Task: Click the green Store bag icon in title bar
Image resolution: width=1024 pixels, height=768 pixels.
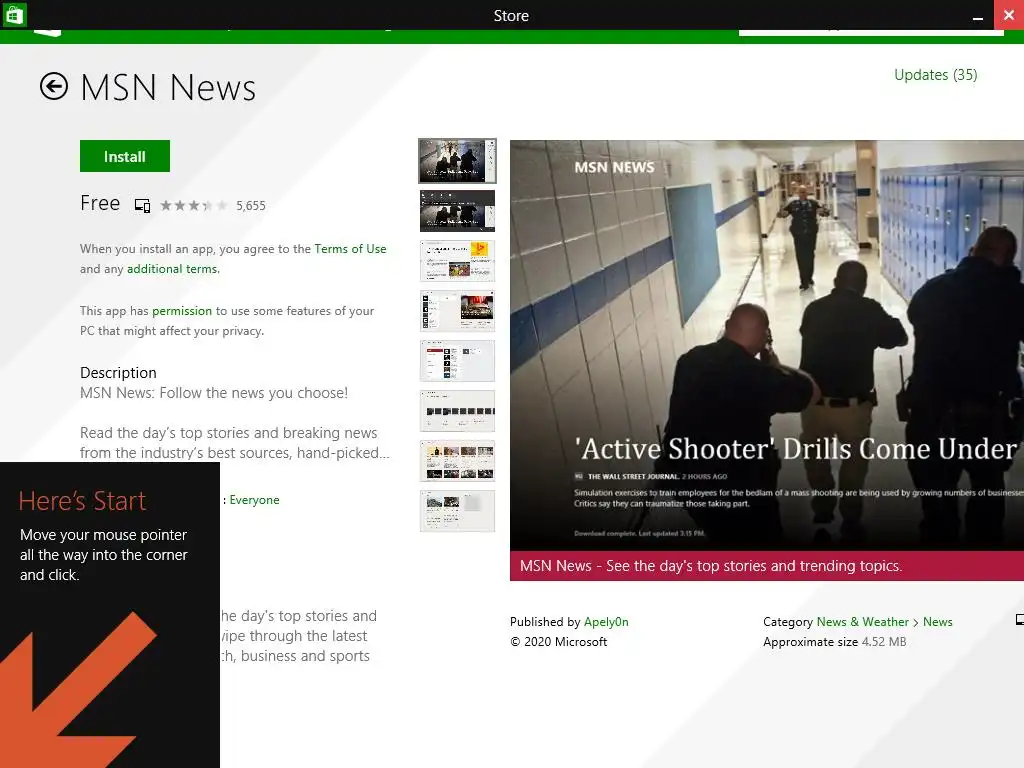Action: coord(14,14)
